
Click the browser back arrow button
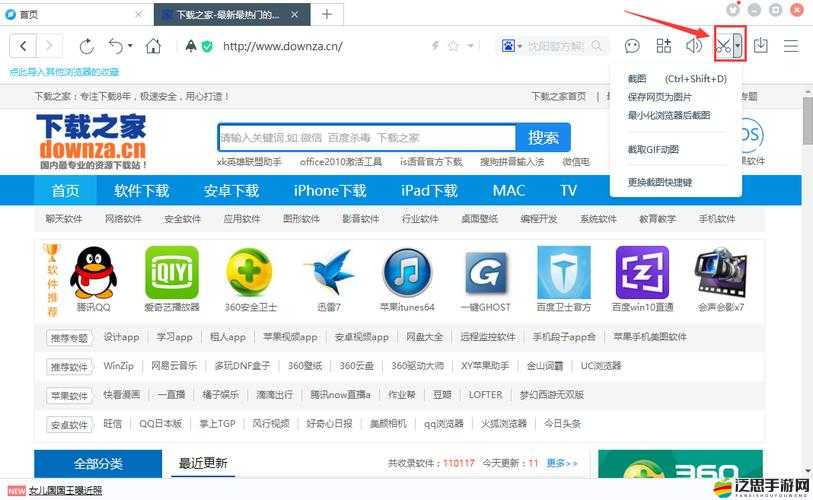(x=23, y=46)
